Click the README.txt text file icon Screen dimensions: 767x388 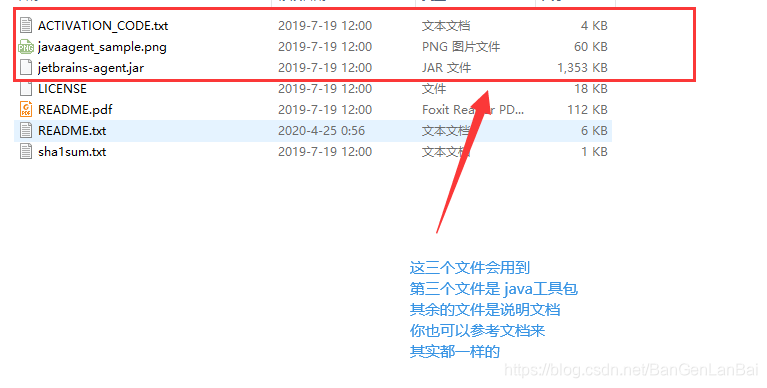pos(26,131)
